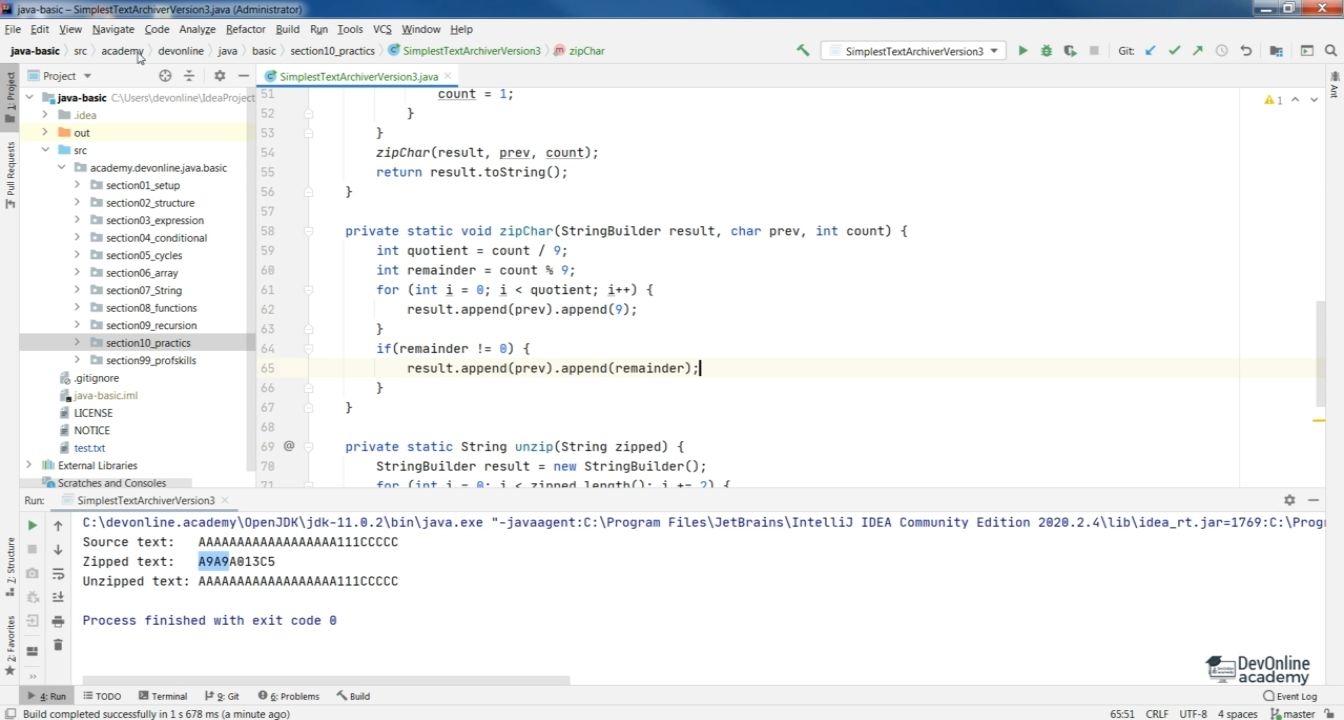Viewport: 1344px width, 720px height.
Task: Open the File menu
Action: [x=12, y=29]
